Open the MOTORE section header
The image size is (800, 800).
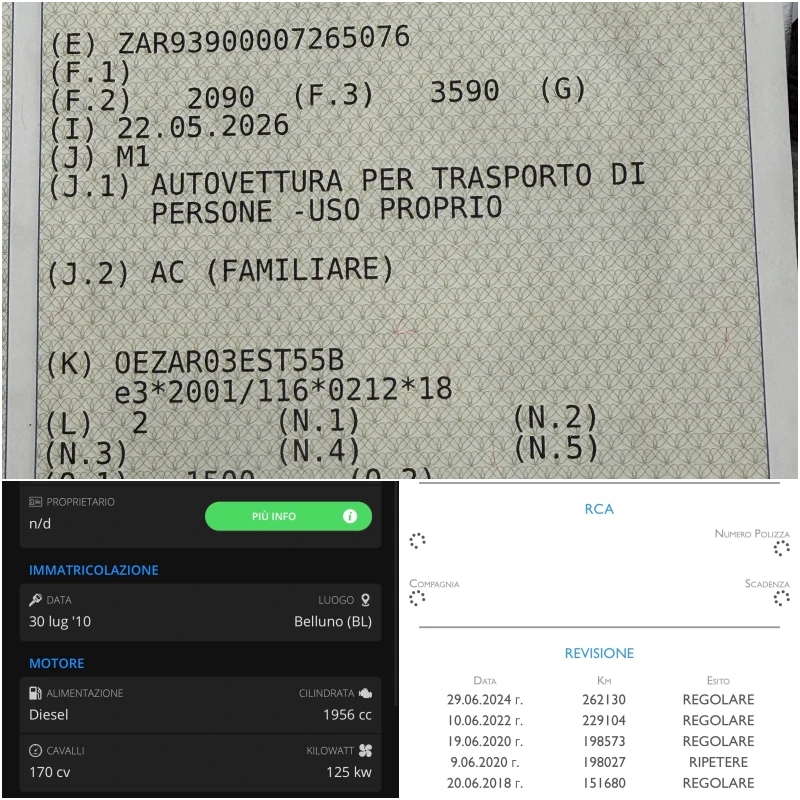coord(57,663)
